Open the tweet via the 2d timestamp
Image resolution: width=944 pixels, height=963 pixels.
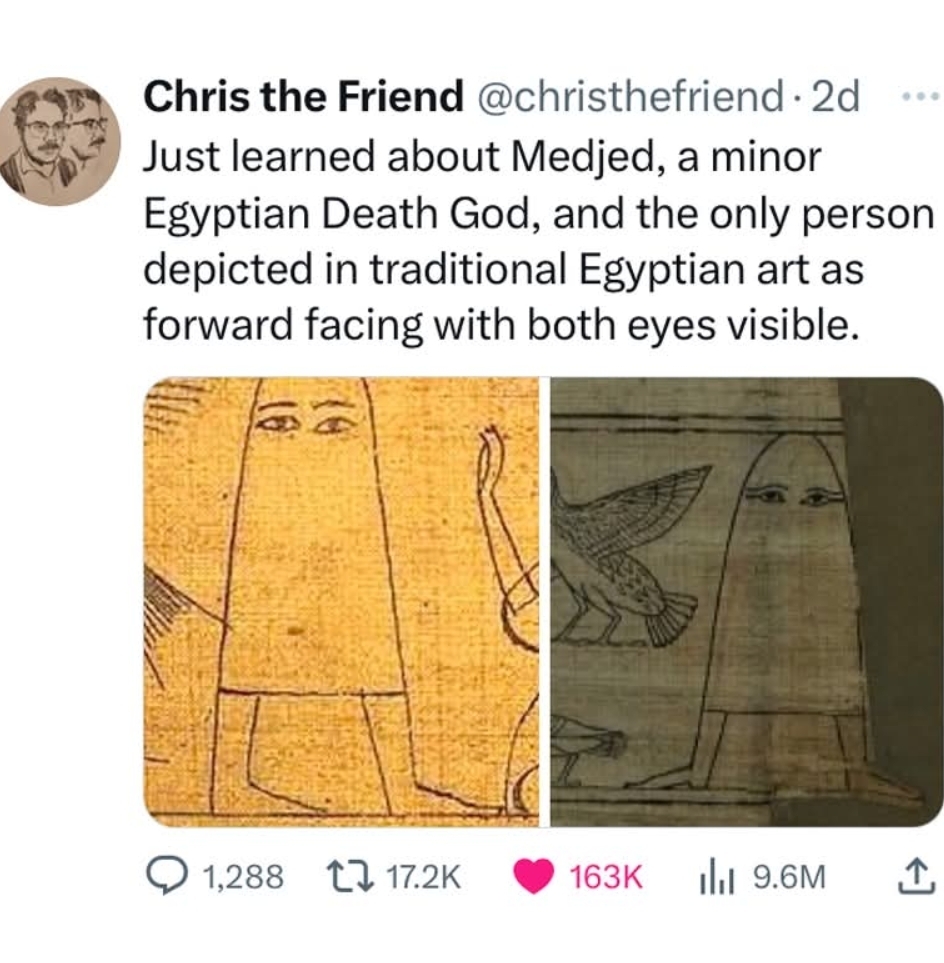pos(838,96)
